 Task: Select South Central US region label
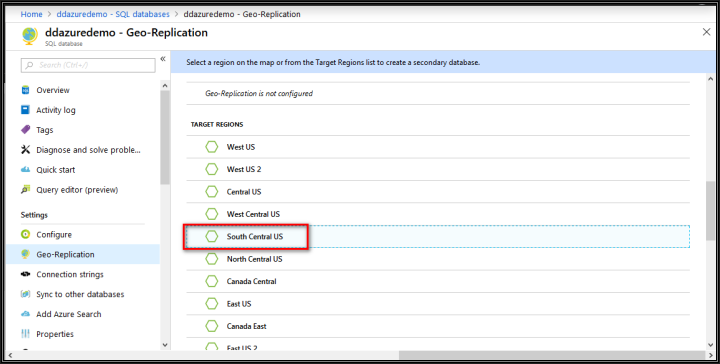(x=255, y=236)
